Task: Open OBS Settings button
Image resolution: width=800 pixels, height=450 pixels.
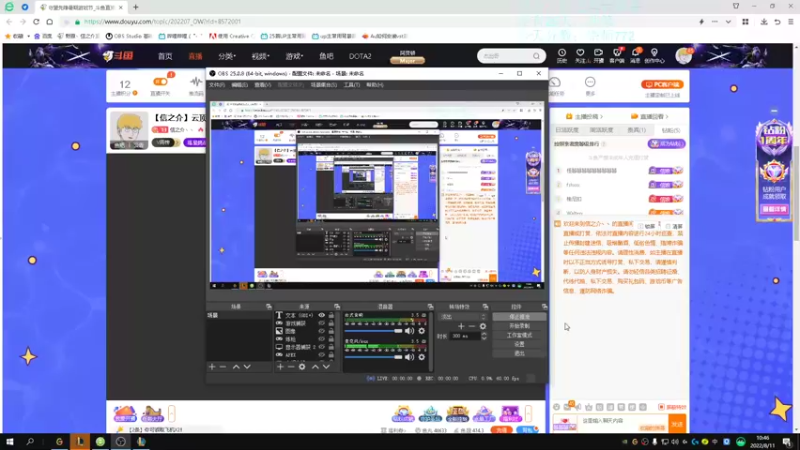Action: [519, 344]
